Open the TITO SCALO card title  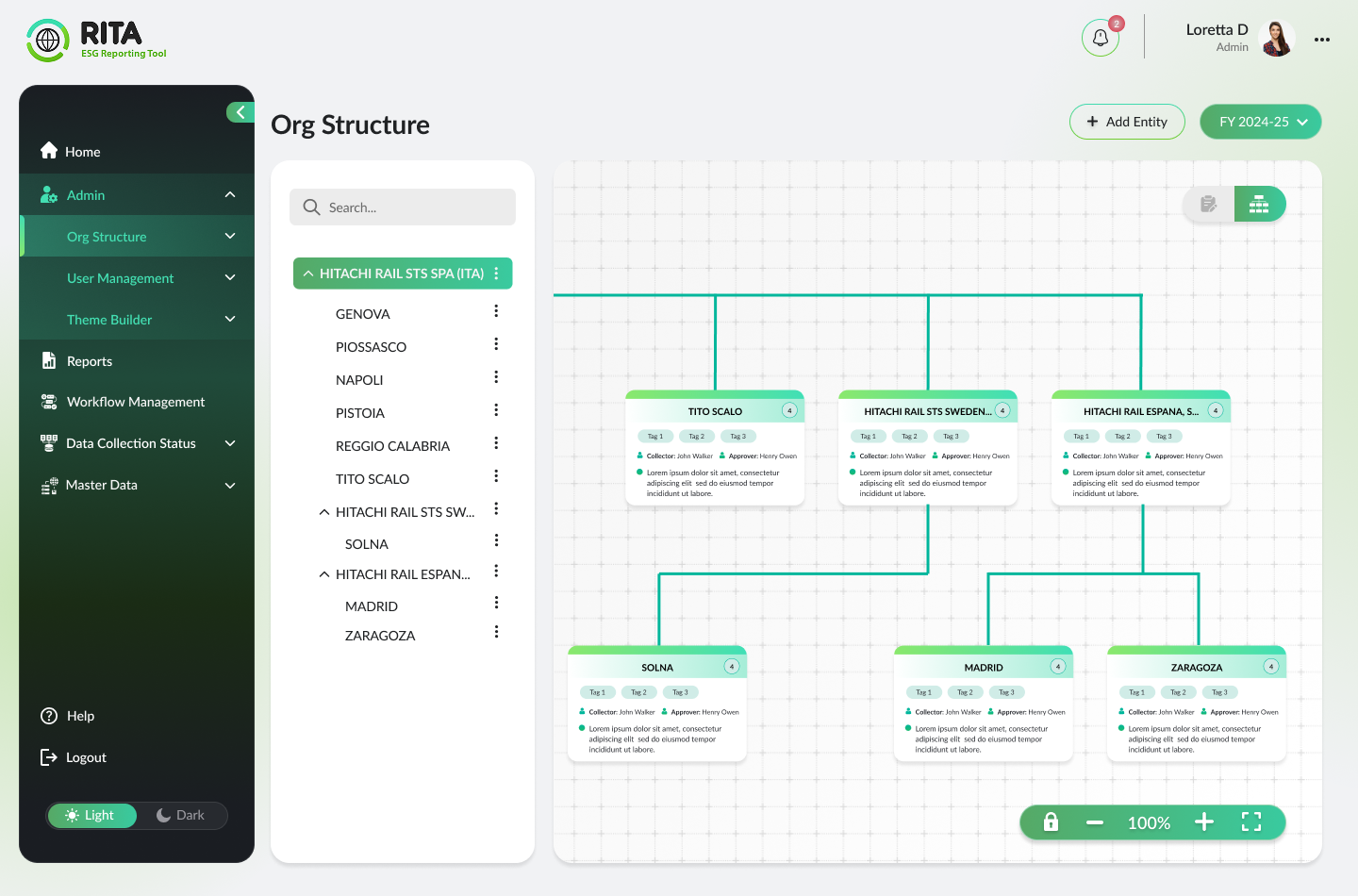tap(715, 411)
